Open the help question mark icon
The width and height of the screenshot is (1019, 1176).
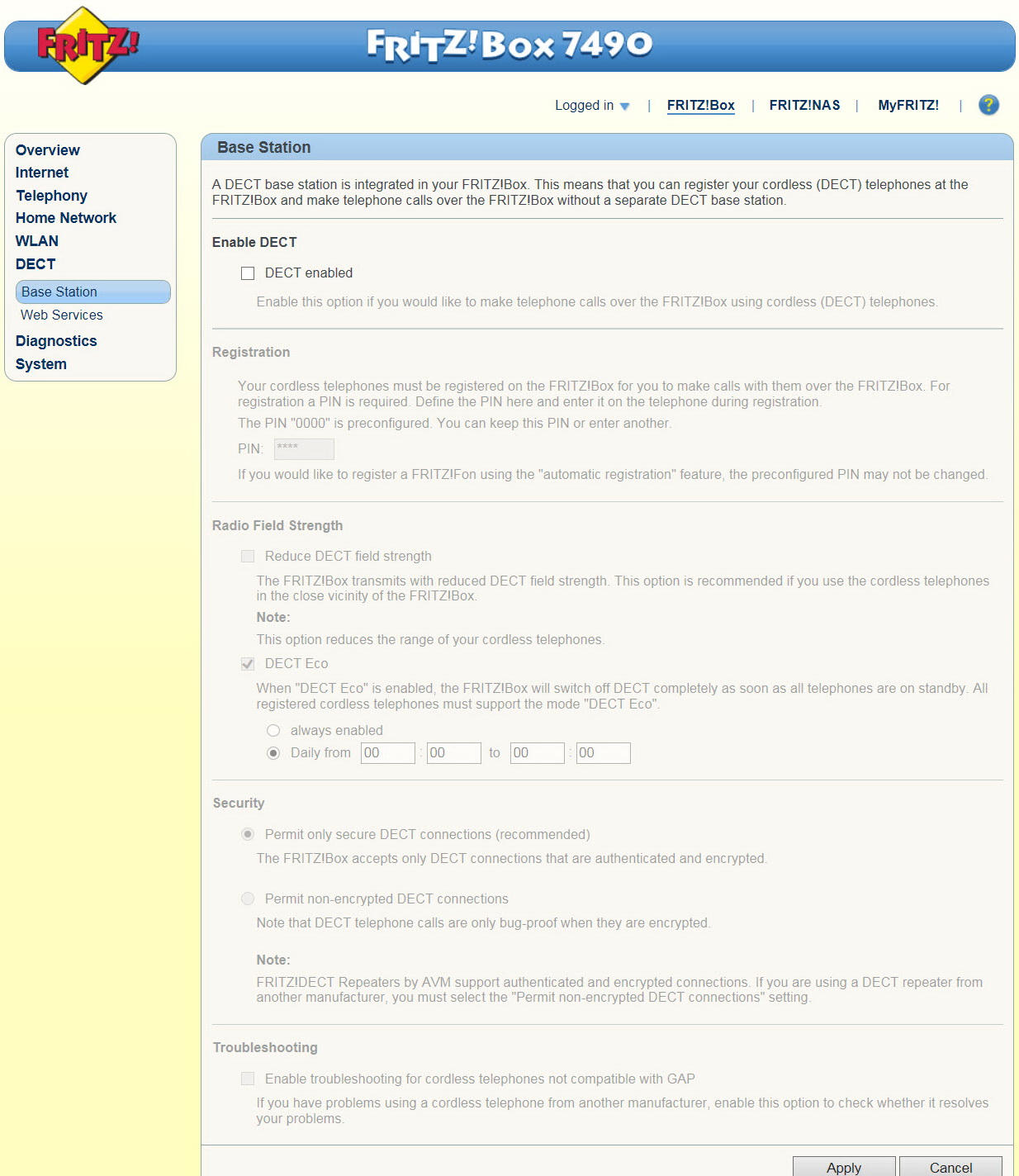coord(988,105)
